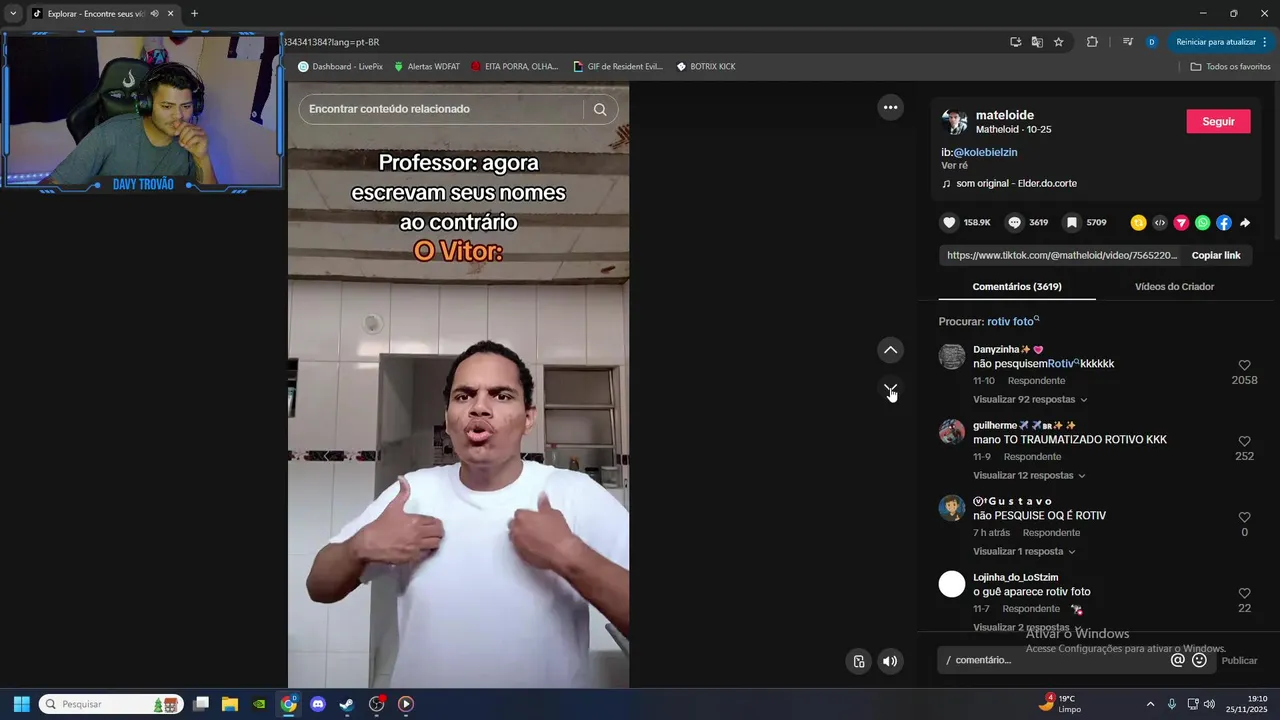Toggle auto-scroll icon beside volume button
This screenshot has height=720, width=1280.
coord(858,661)
